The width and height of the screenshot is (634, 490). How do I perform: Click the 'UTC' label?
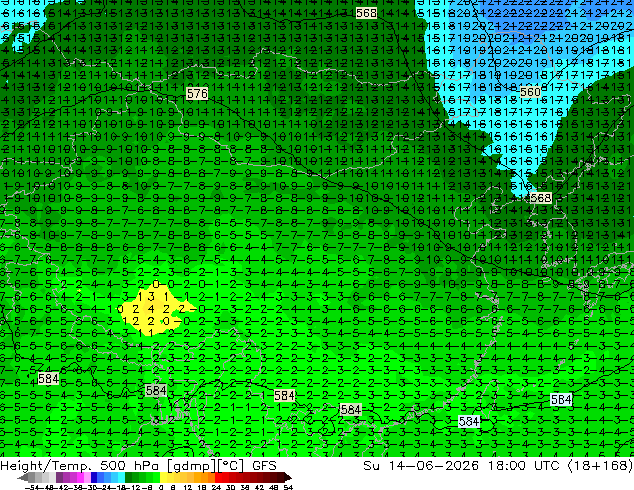click(547, 466)
